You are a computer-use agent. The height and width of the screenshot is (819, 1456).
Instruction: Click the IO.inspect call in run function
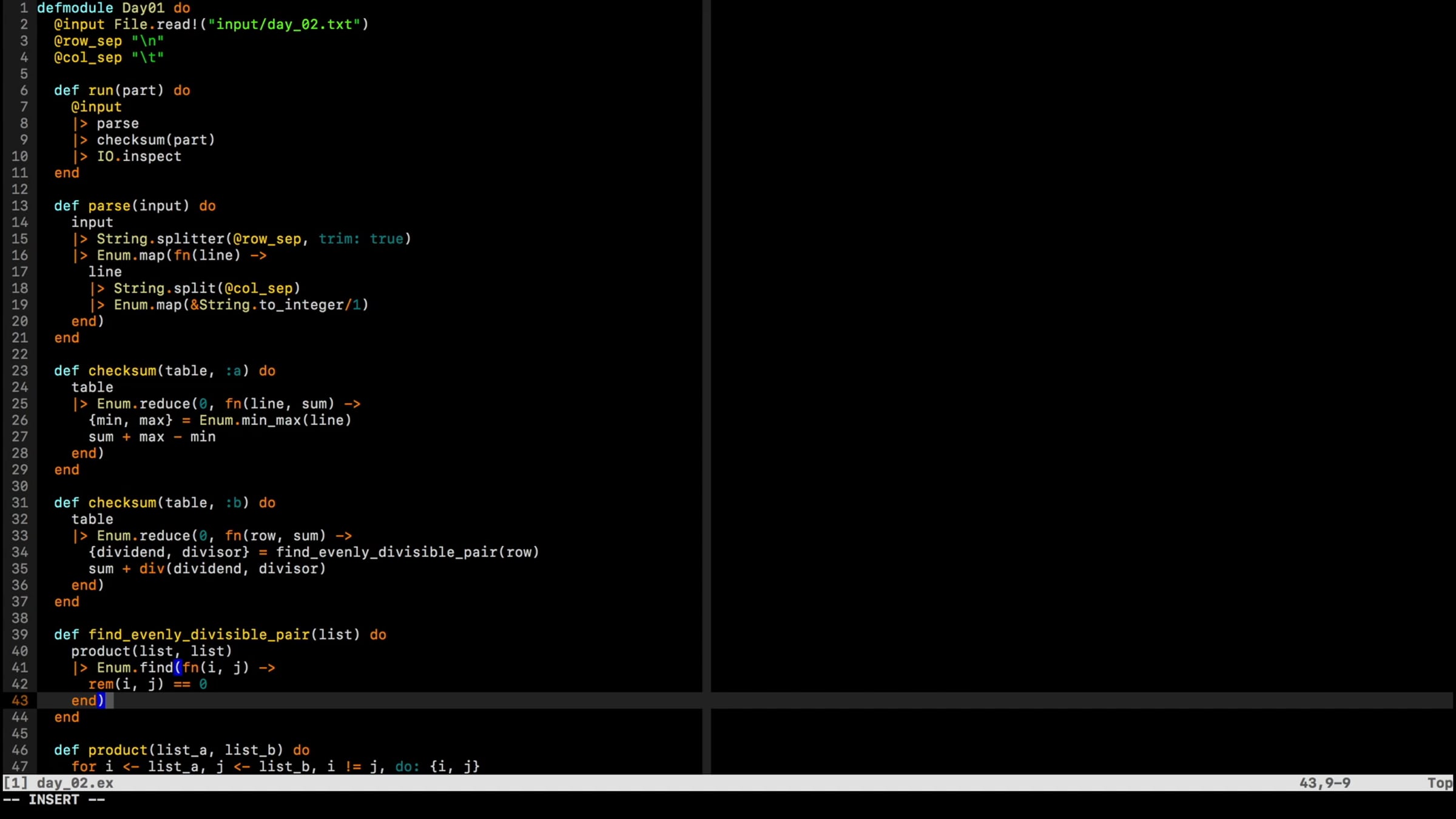click(139, 157)
